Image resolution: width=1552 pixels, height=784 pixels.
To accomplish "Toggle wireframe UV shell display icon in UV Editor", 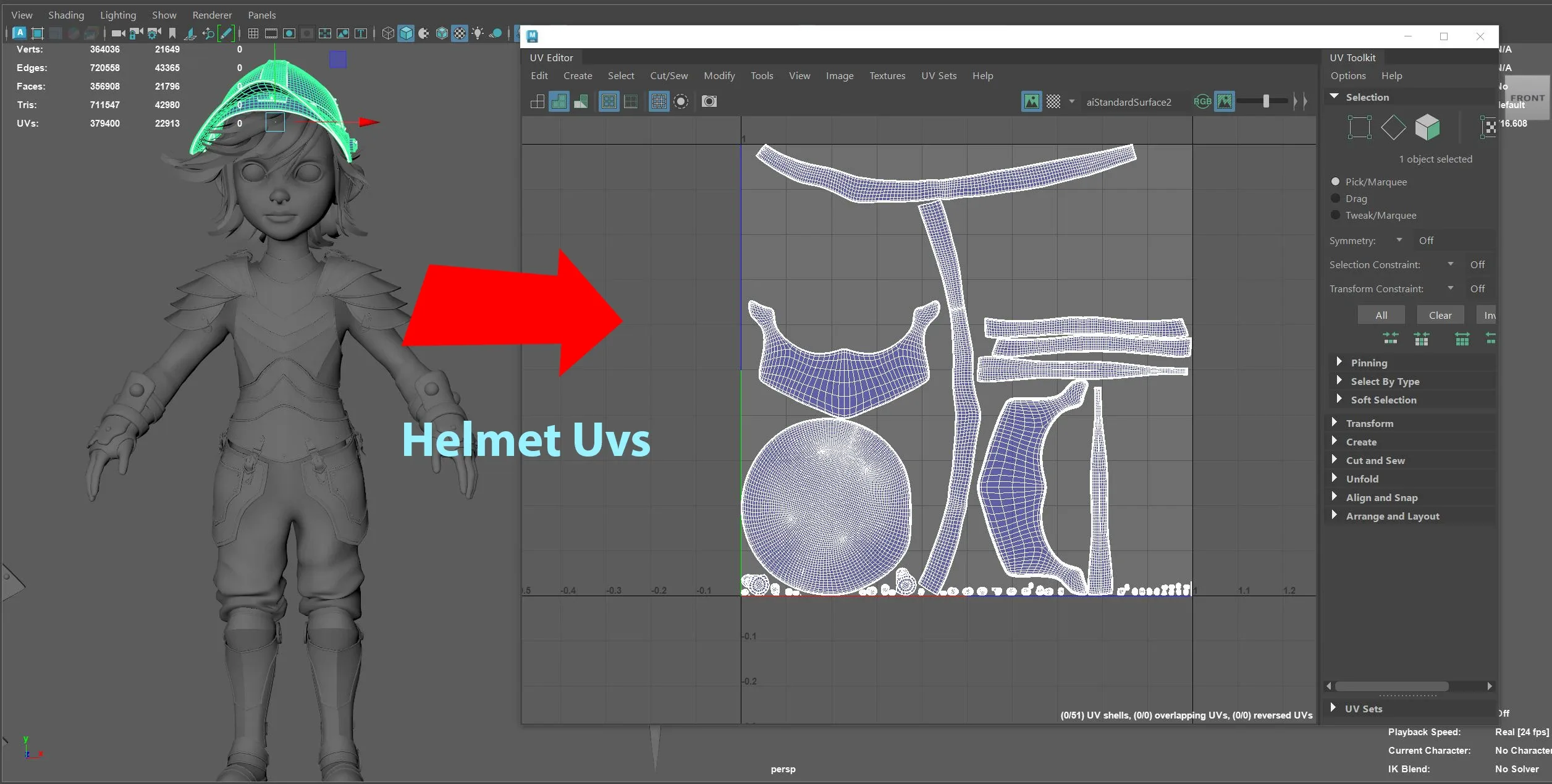I will coord(538,101).
